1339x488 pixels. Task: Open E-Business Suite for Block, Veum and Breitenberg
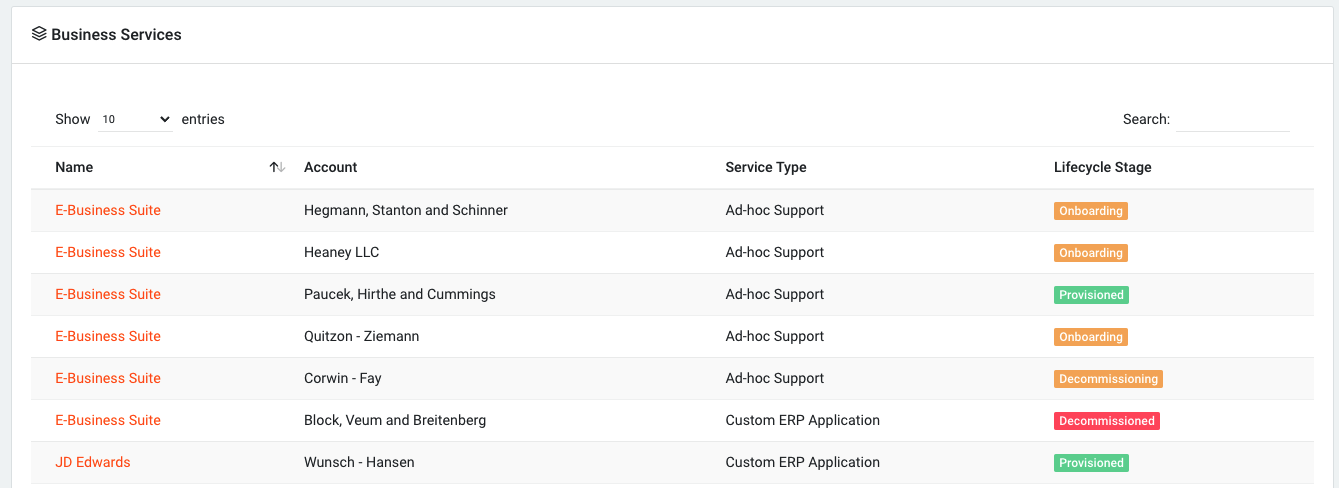[x=108, y=420]
